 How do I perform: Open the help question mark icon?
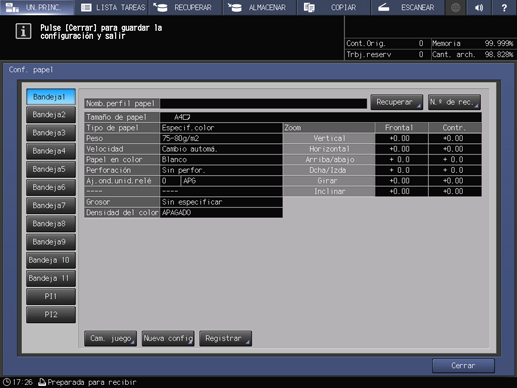pyautogui.click(x=504, y=7)
